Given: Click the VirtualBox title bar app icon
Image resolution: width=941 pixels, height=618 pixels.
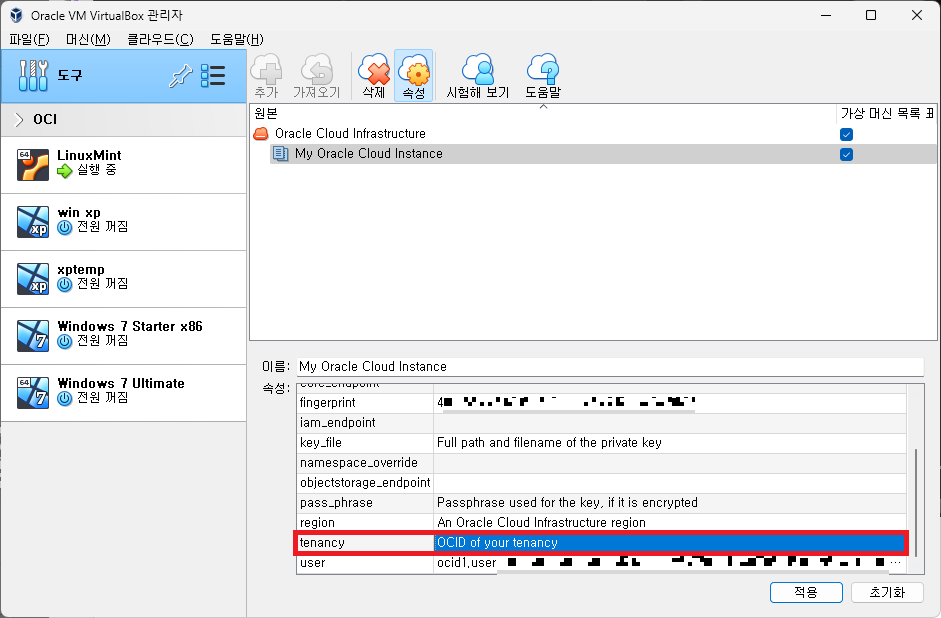Looking at the screenshot, I should pos(16,15).
